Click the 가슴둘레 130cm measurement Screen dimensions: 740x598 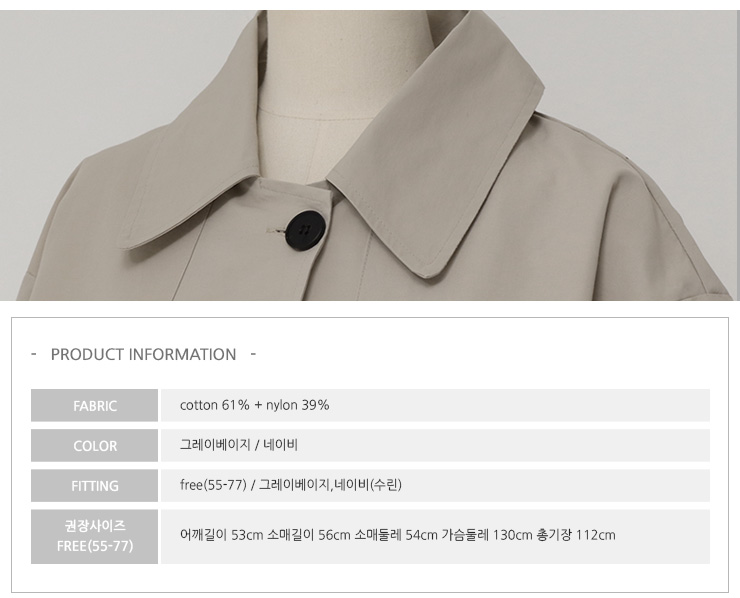tap(487, 535)
